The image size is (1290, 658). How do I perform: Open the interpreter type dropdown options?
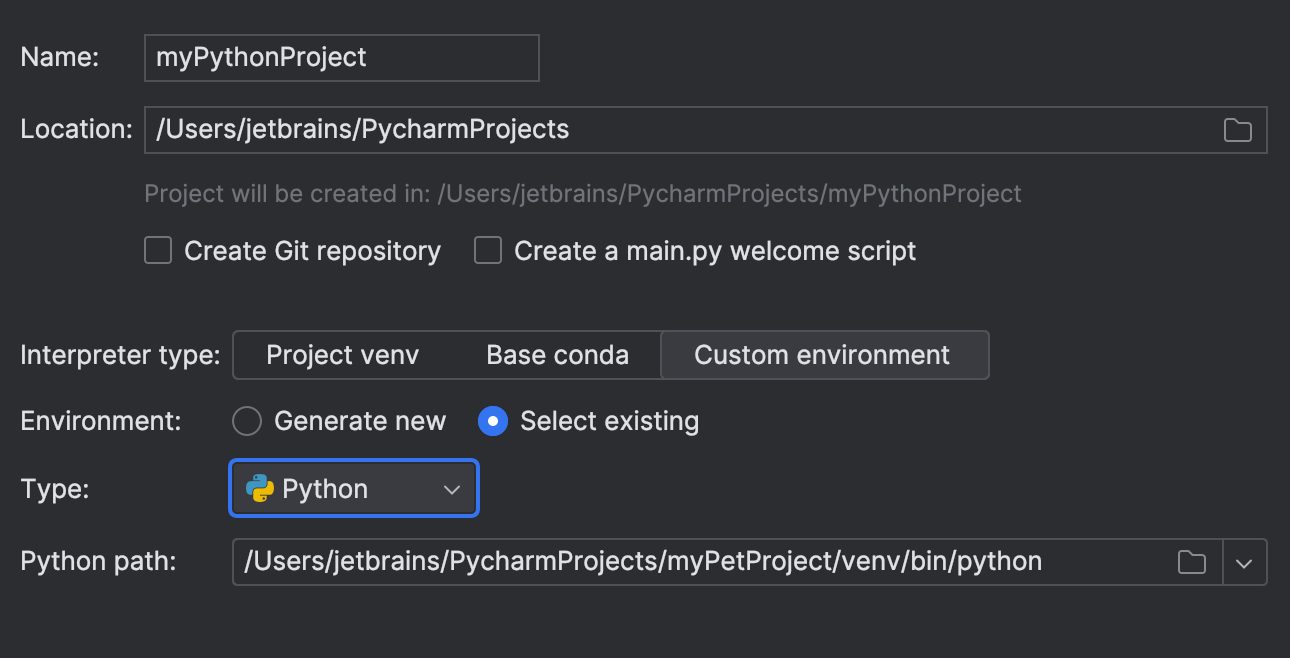825,354
